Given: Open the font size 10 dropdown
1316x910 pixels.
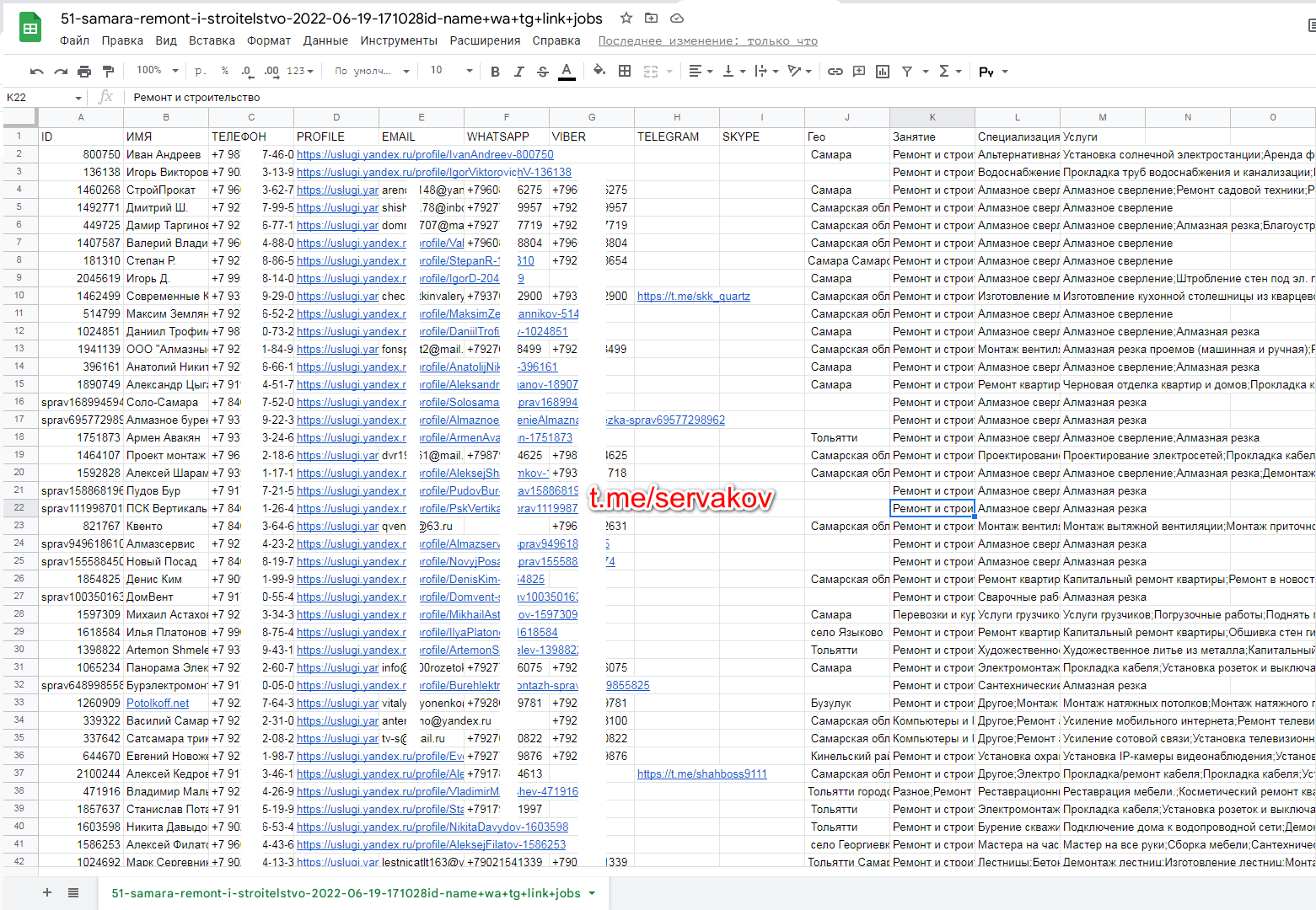Looking at the screenshot, I should [x=451, y=71].
